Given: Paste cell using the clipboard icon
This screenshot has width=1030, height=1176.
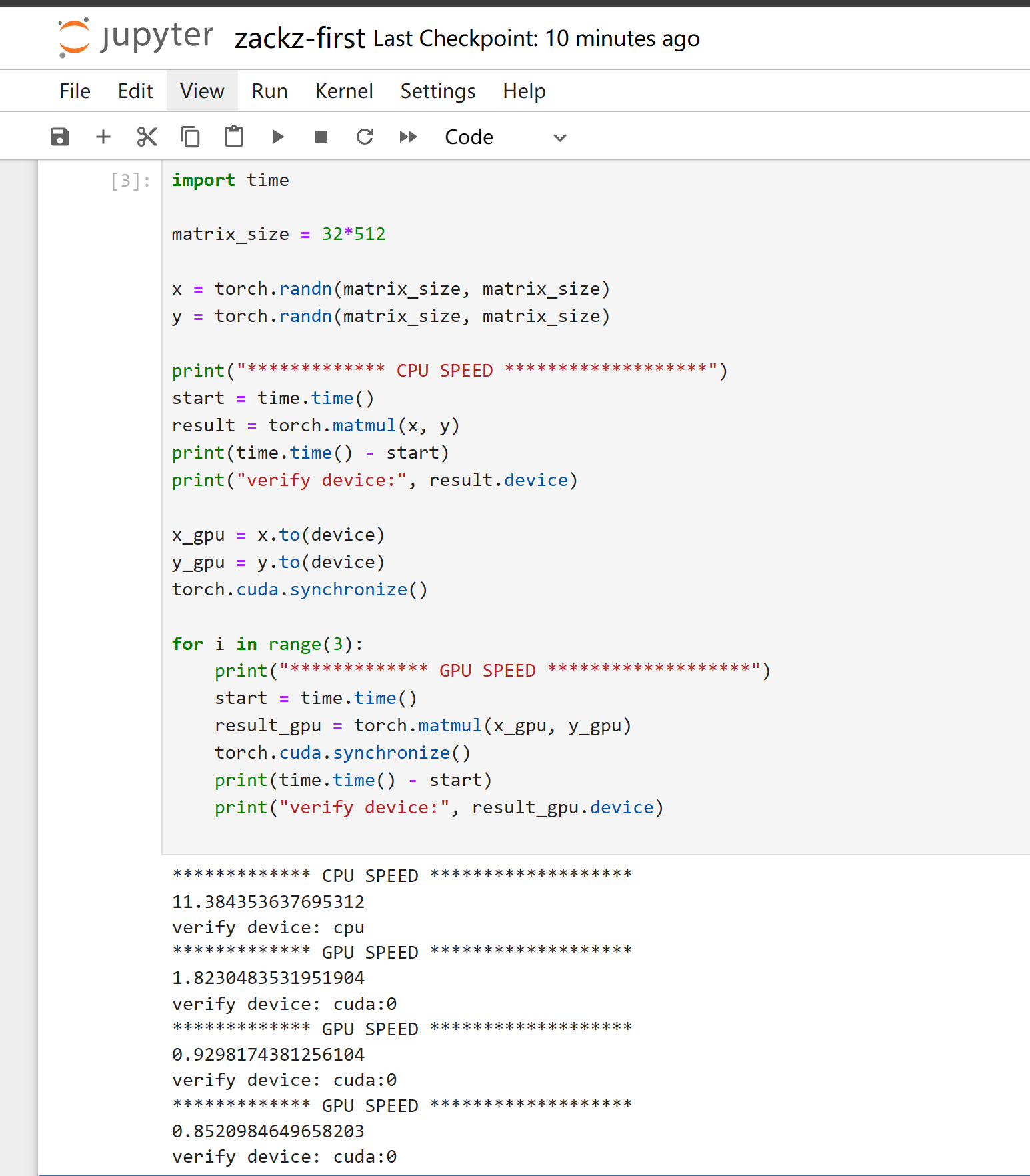Looking at the screenshot, I should point(234,136).
